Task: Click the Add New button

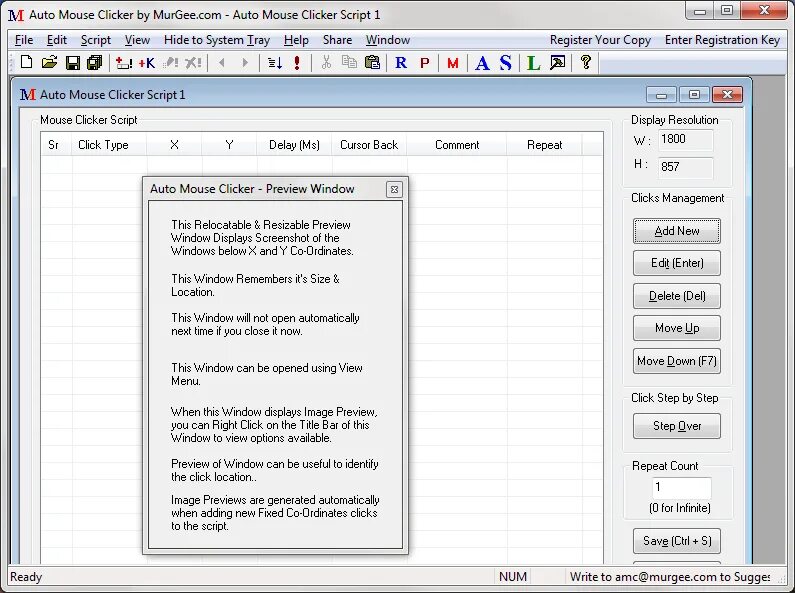Action: click(x=677, y=231)
